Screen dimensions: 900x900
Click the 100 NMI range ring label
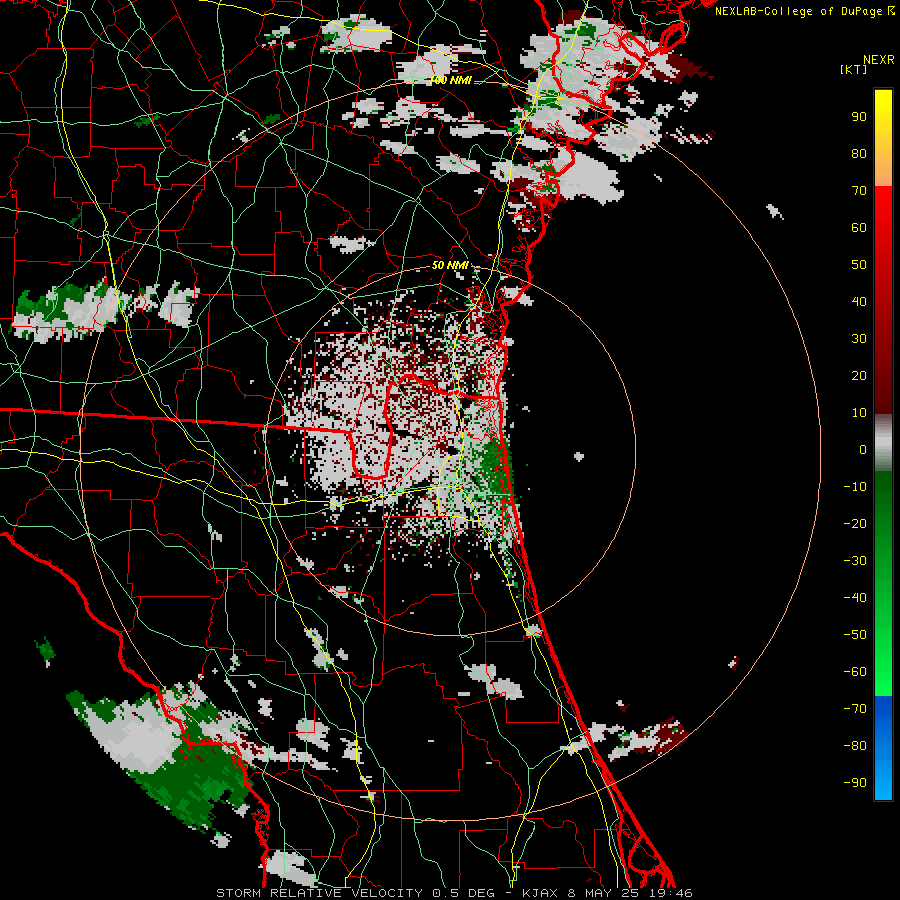pos(451,80)
